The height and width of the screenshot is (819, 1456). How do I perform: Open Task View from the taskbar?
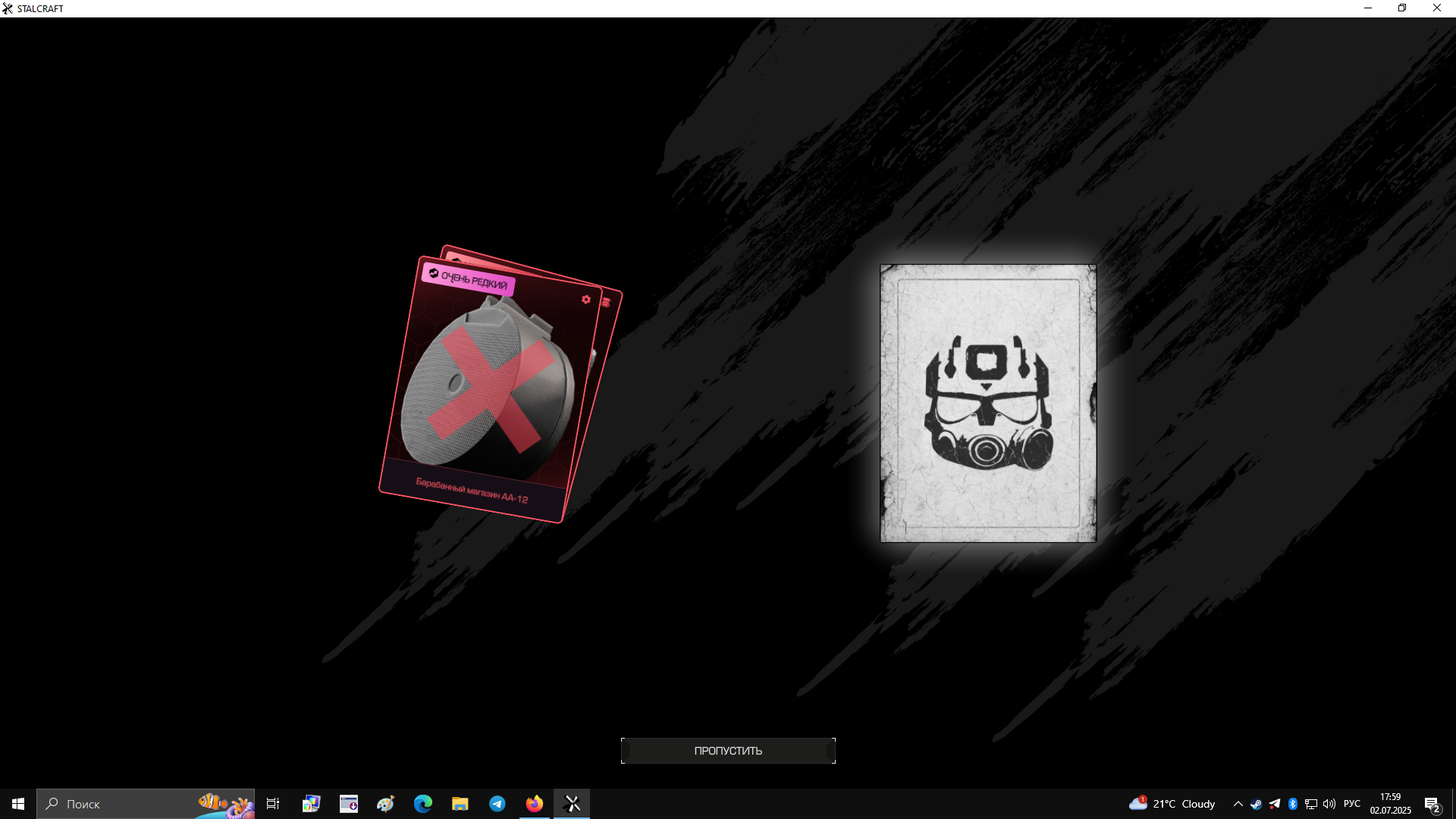pyautogui.click(x=273, y=804)
